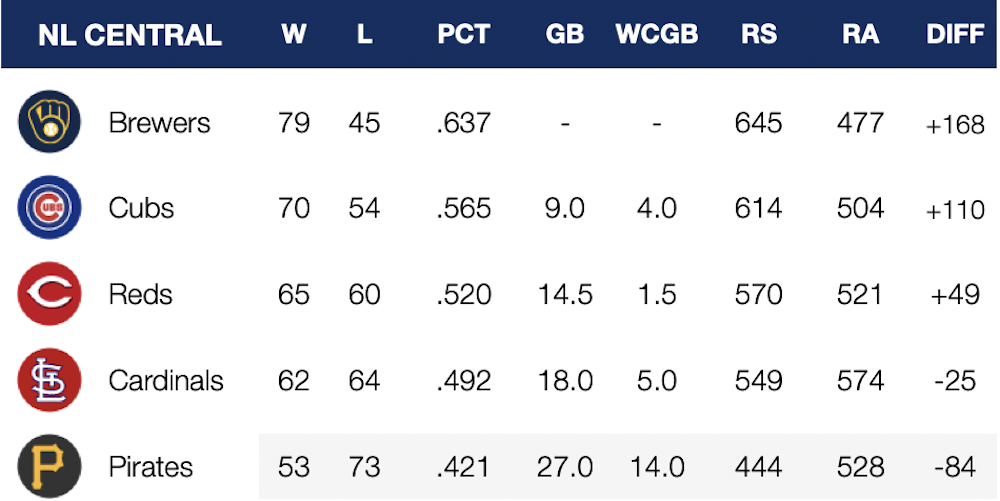This screenshot has width=1000, height=501.
Task: Click the Brewers team logo
Action: pos(47,123)
